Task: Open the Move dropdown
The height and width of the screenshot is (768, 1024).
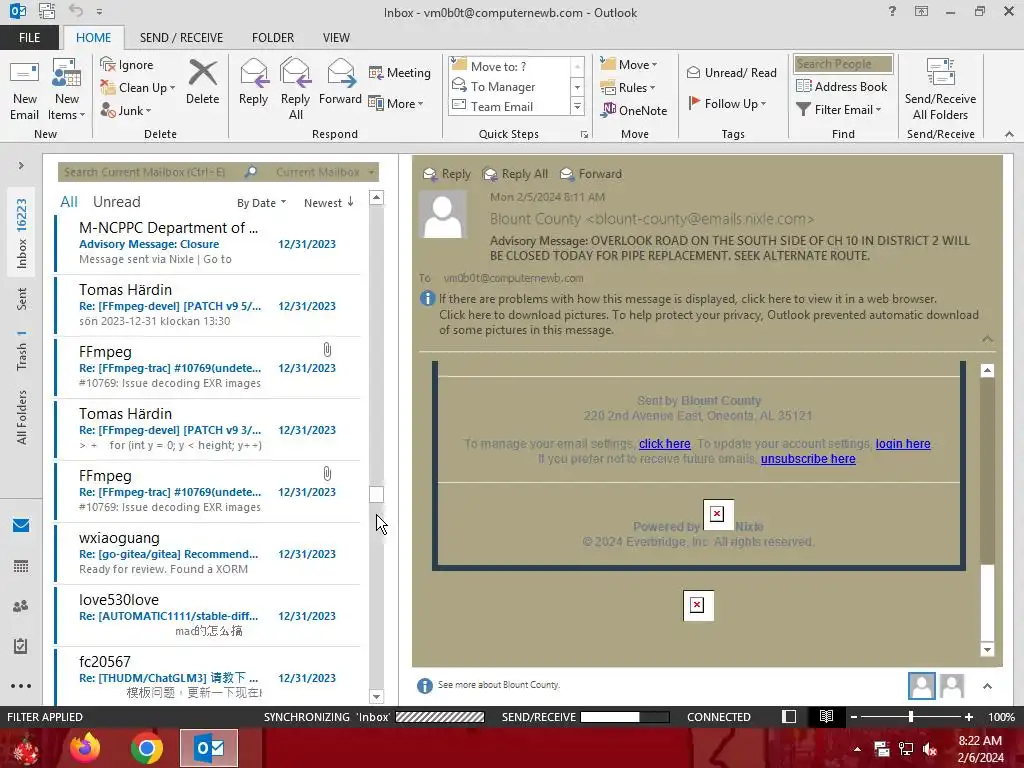Action: coord(629,64)
